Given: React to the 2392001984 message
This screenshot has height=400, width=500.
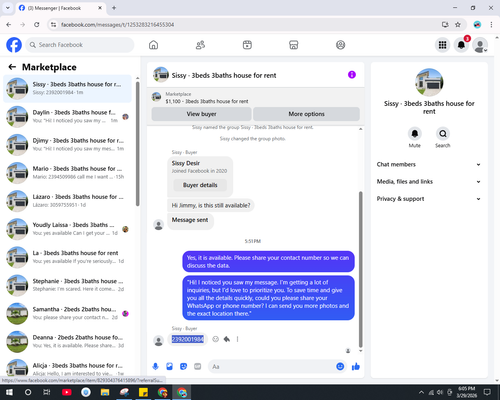Looking at the screenshot, I should point(216,339).
